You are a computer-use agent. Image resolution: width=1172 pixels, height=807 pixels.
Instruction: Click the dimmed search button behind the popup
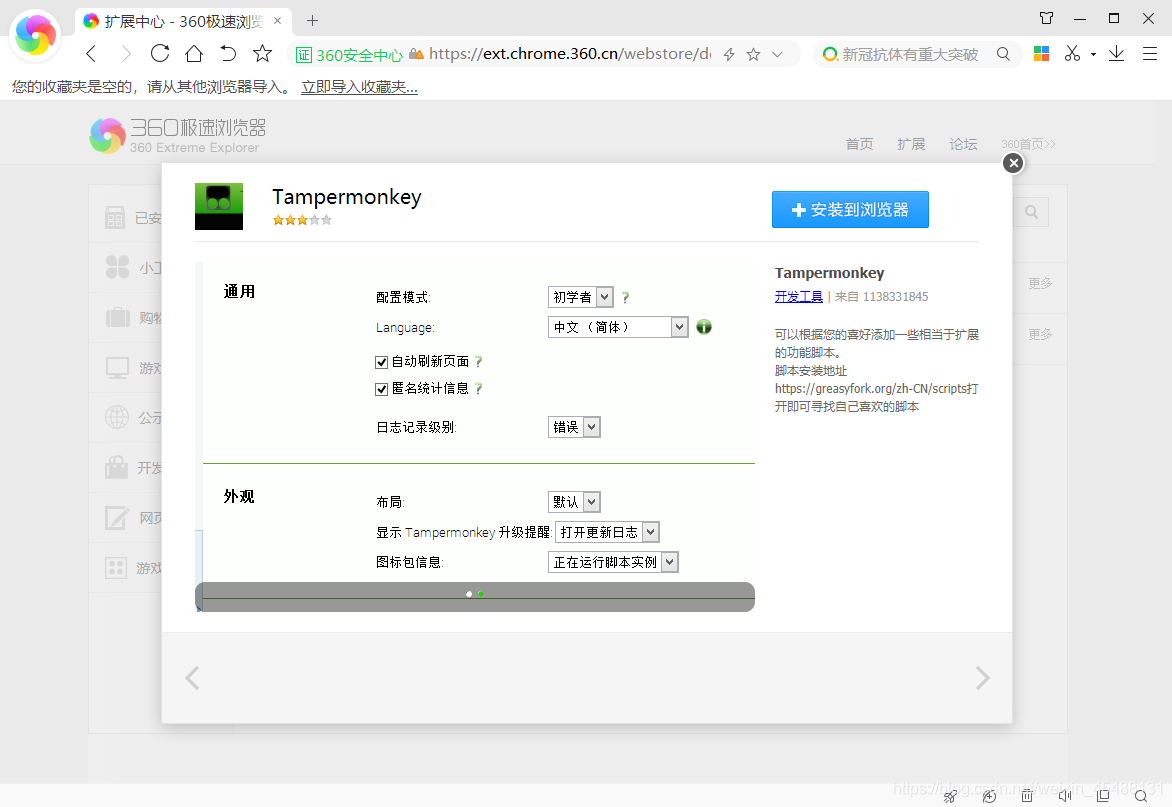coord(1031,212)
